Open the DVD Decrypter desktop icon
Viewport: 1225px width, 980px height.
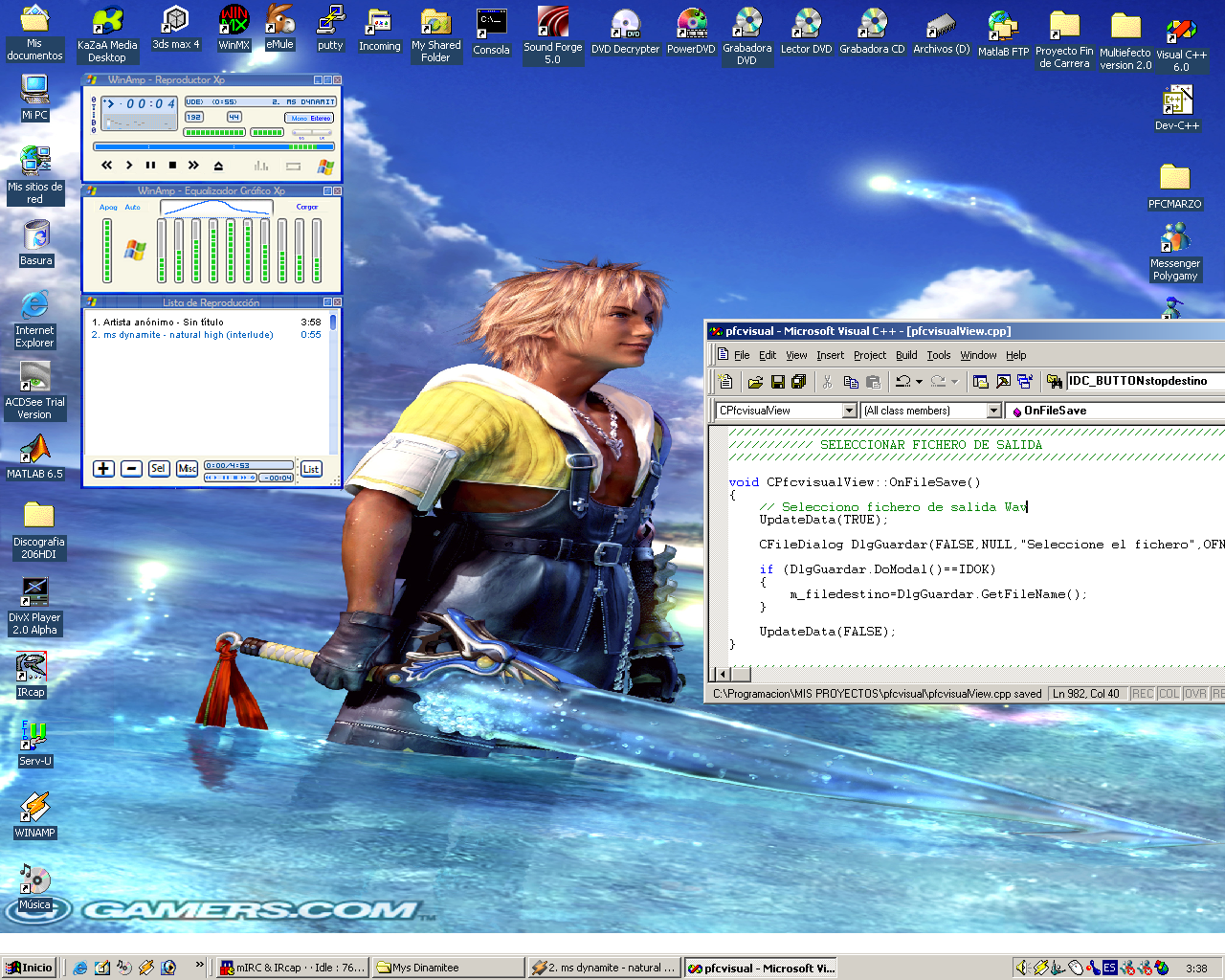[626, 31]
